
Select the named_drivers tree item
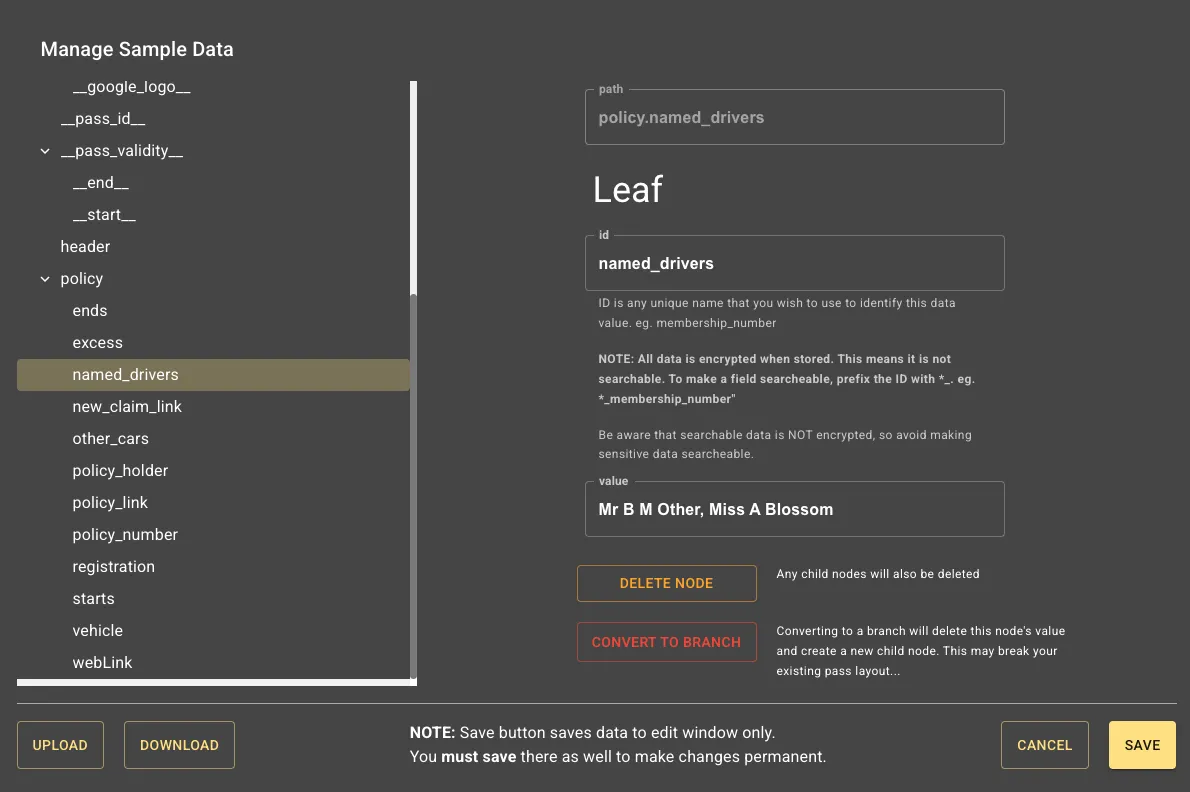coord(125,374)
